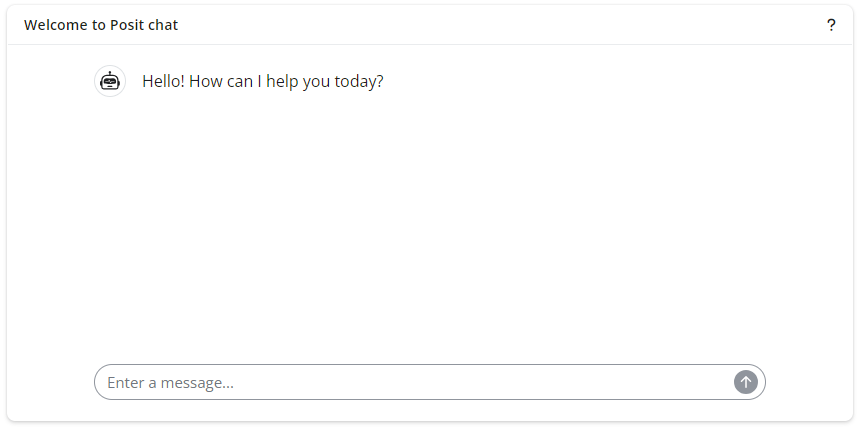Select the chatbot's profile picture
This screenshot has width=862, height=431.
pyautogui.click(x=110, y=81)
